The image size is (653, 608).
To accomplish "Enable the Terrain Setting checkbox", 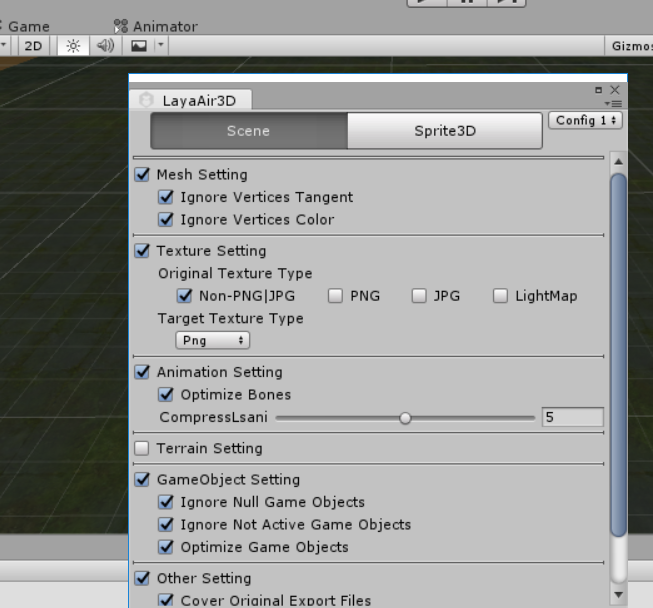I will tap(142, 449).
